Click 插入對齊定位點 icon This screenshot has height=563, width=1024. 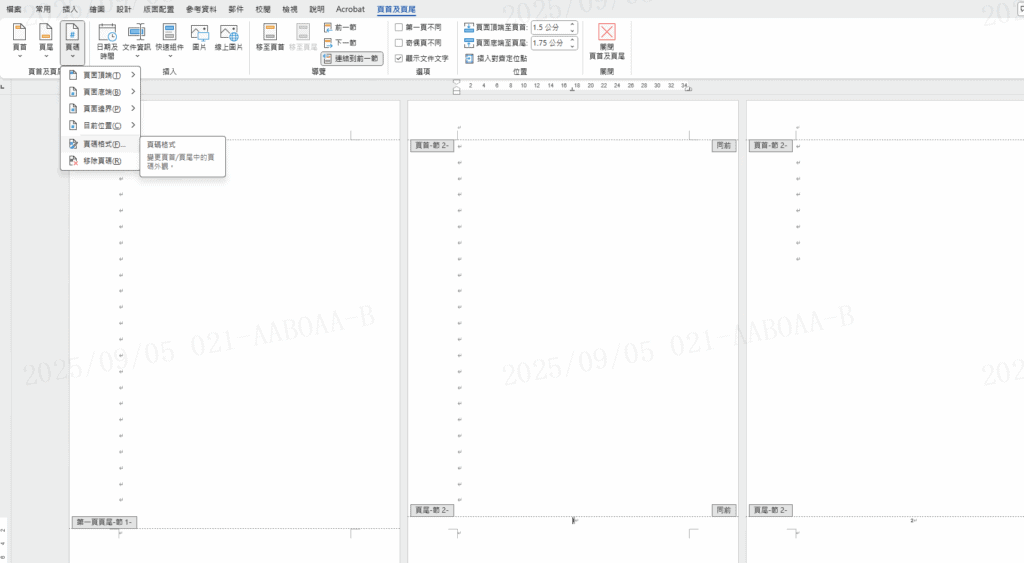point(470,59)
